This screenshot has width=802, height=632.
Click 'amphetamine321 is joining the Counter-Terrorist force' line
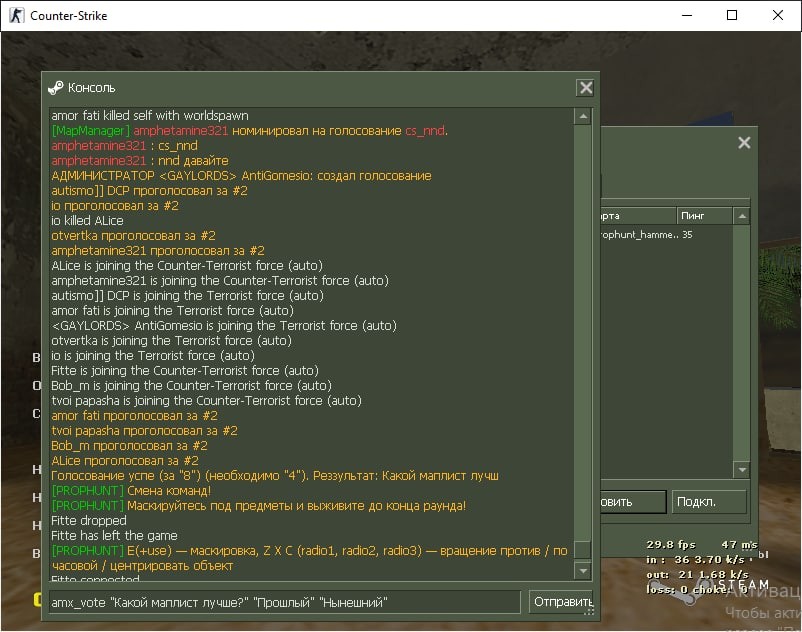point(220,281)
